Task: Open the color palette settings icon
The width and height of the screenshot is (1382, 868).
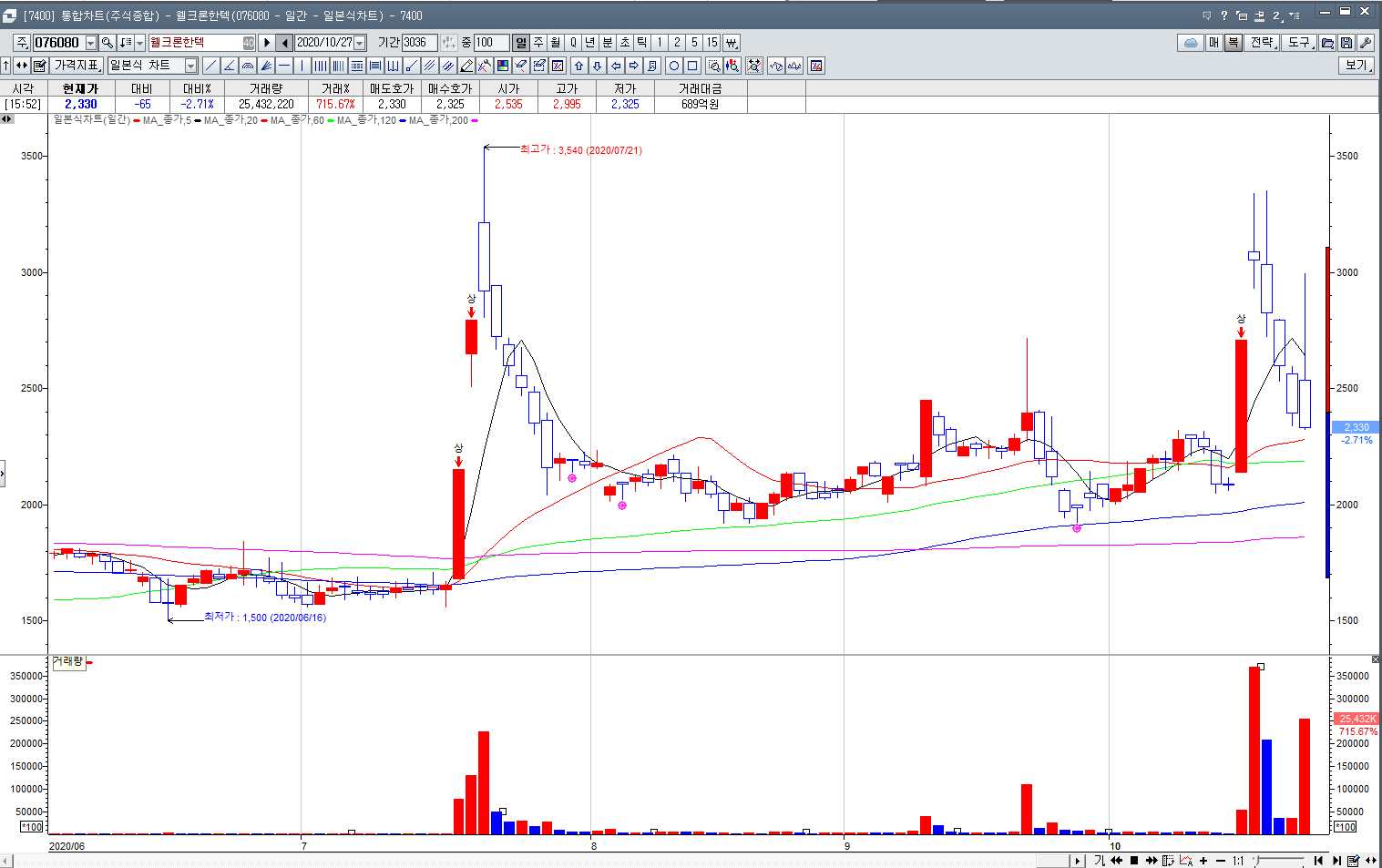Action: point(503,66)
